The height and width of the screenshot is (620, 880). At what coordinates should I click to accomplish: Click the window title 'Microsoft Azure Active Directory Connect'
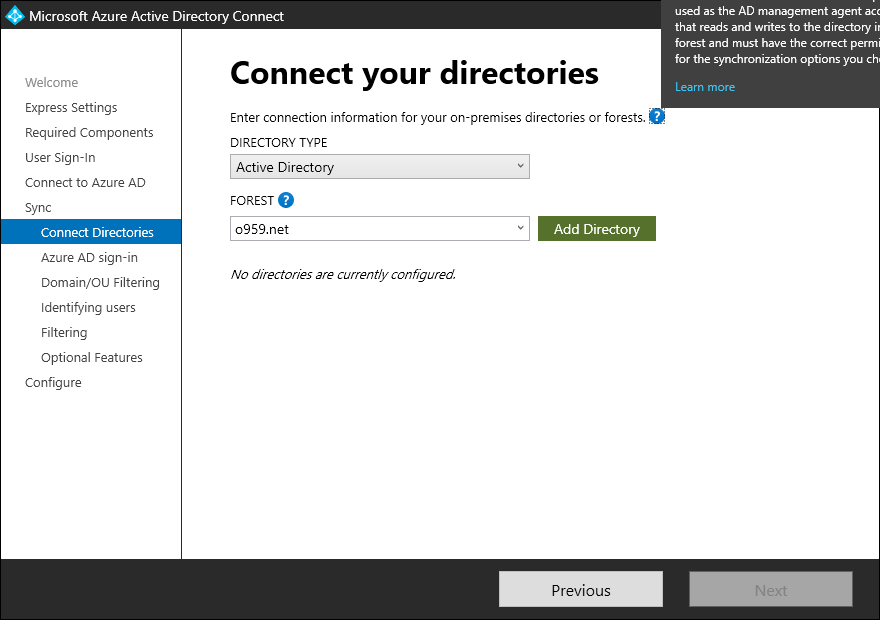click(x=157, y=16)
